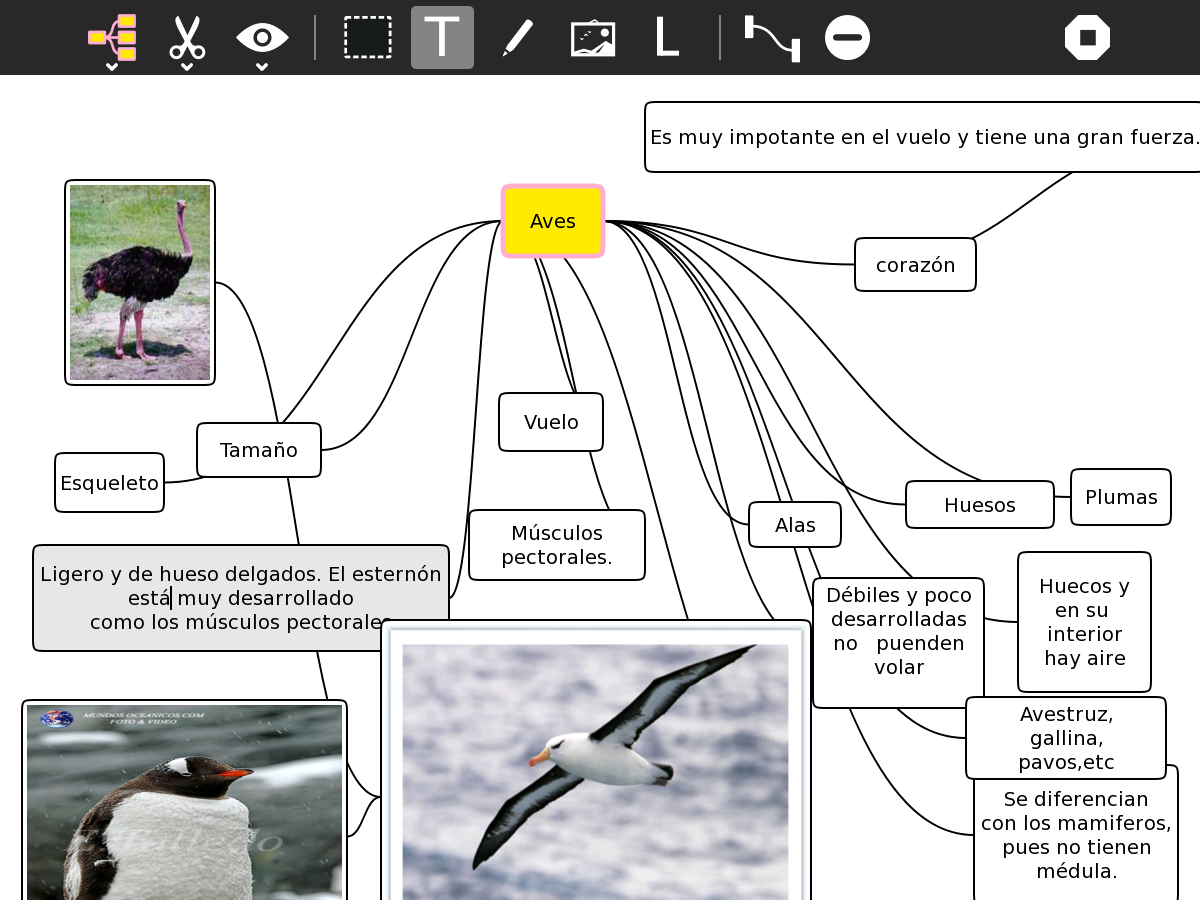Click the delete minus circle icon

847,38
